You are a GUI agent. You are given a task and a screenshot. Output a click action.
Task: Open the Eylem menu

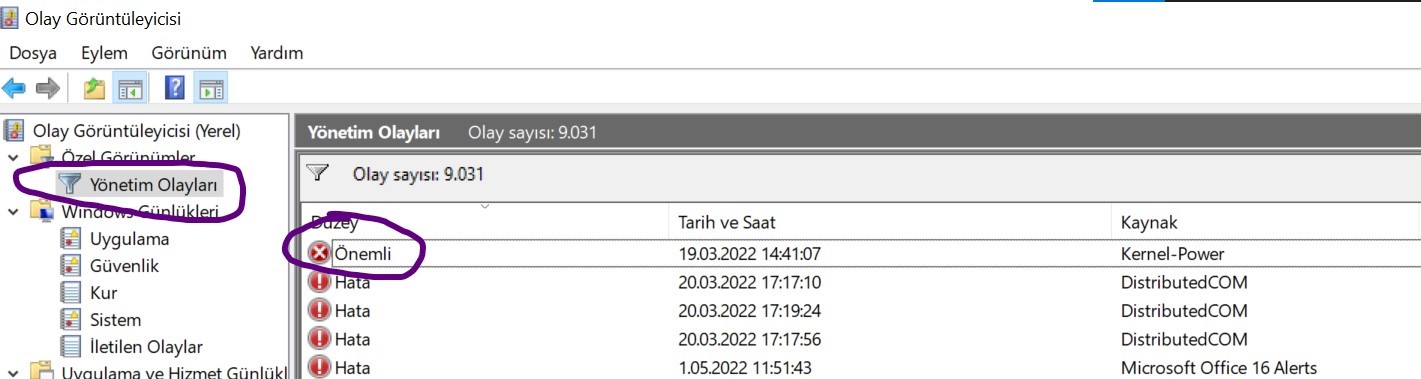tap(104, 53)
